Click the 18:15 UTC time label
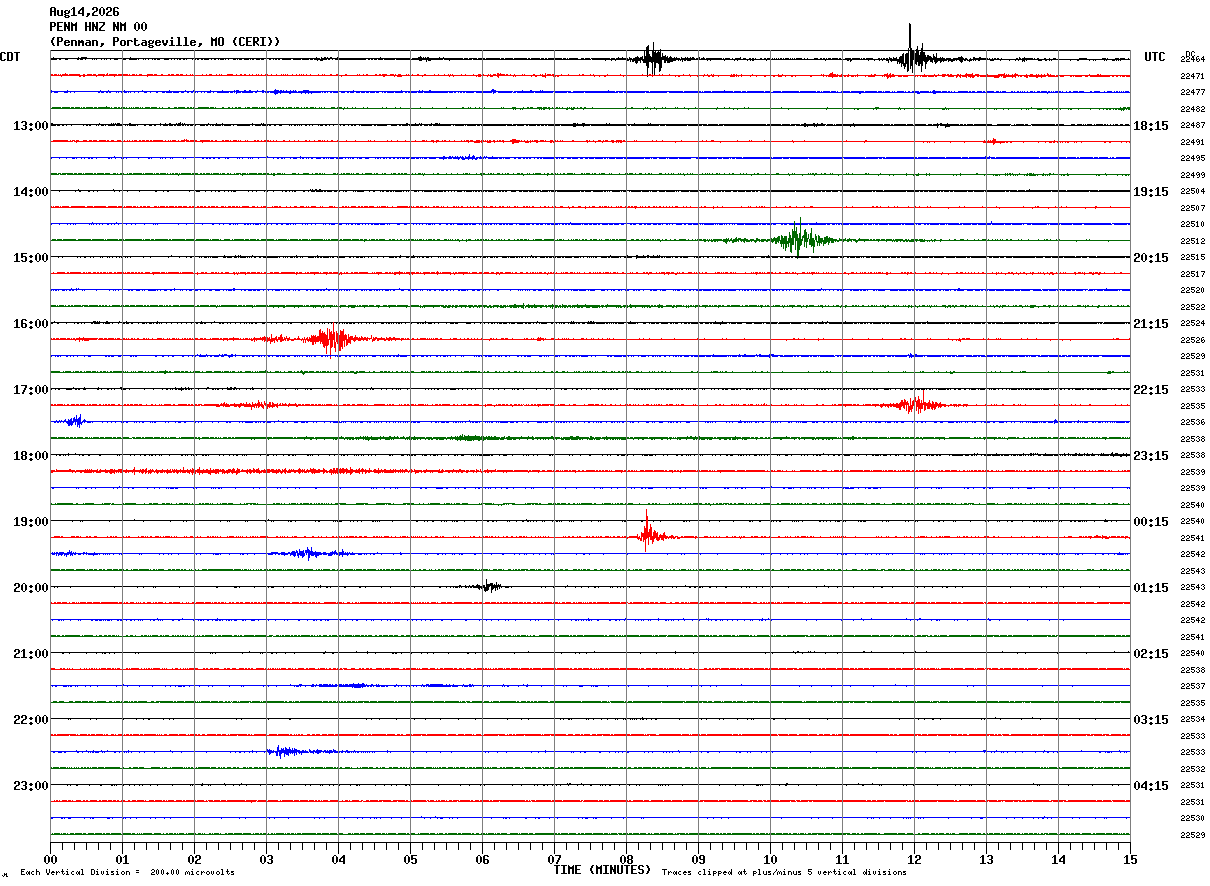Screen dimensions: 1210x886 coord(1151,126)
